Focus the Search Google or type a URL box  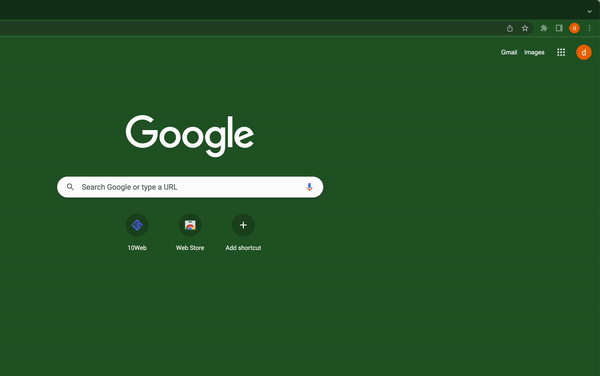tap(190, 187)
